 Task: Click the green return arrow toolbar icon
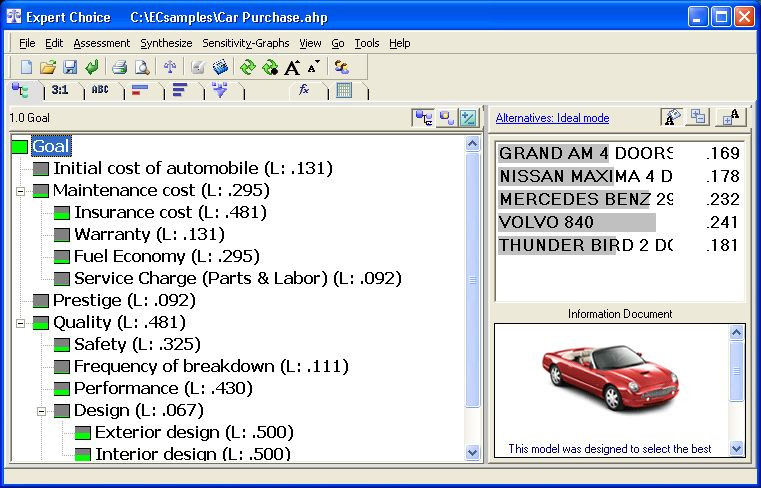[x=92, y=67]
